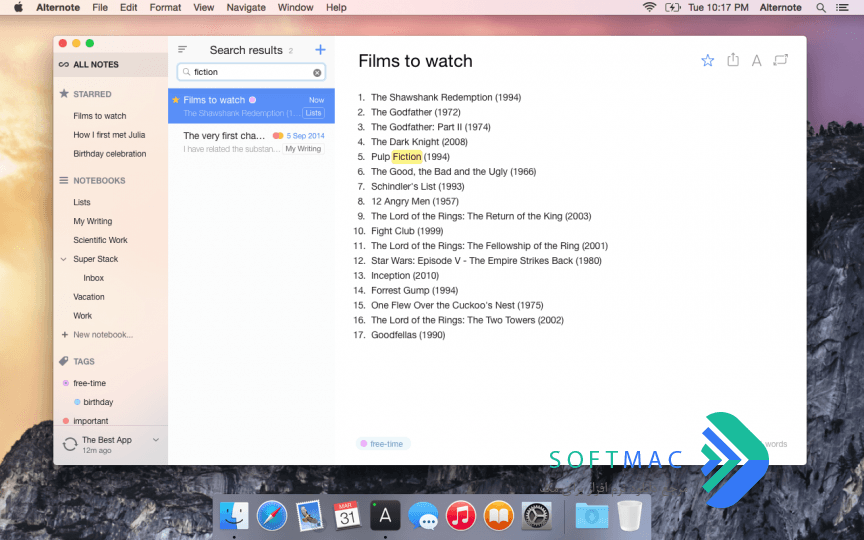This screenshot has height=540, width=864.
Task: Select the free-time tag under note
Action: click(382, 444)
